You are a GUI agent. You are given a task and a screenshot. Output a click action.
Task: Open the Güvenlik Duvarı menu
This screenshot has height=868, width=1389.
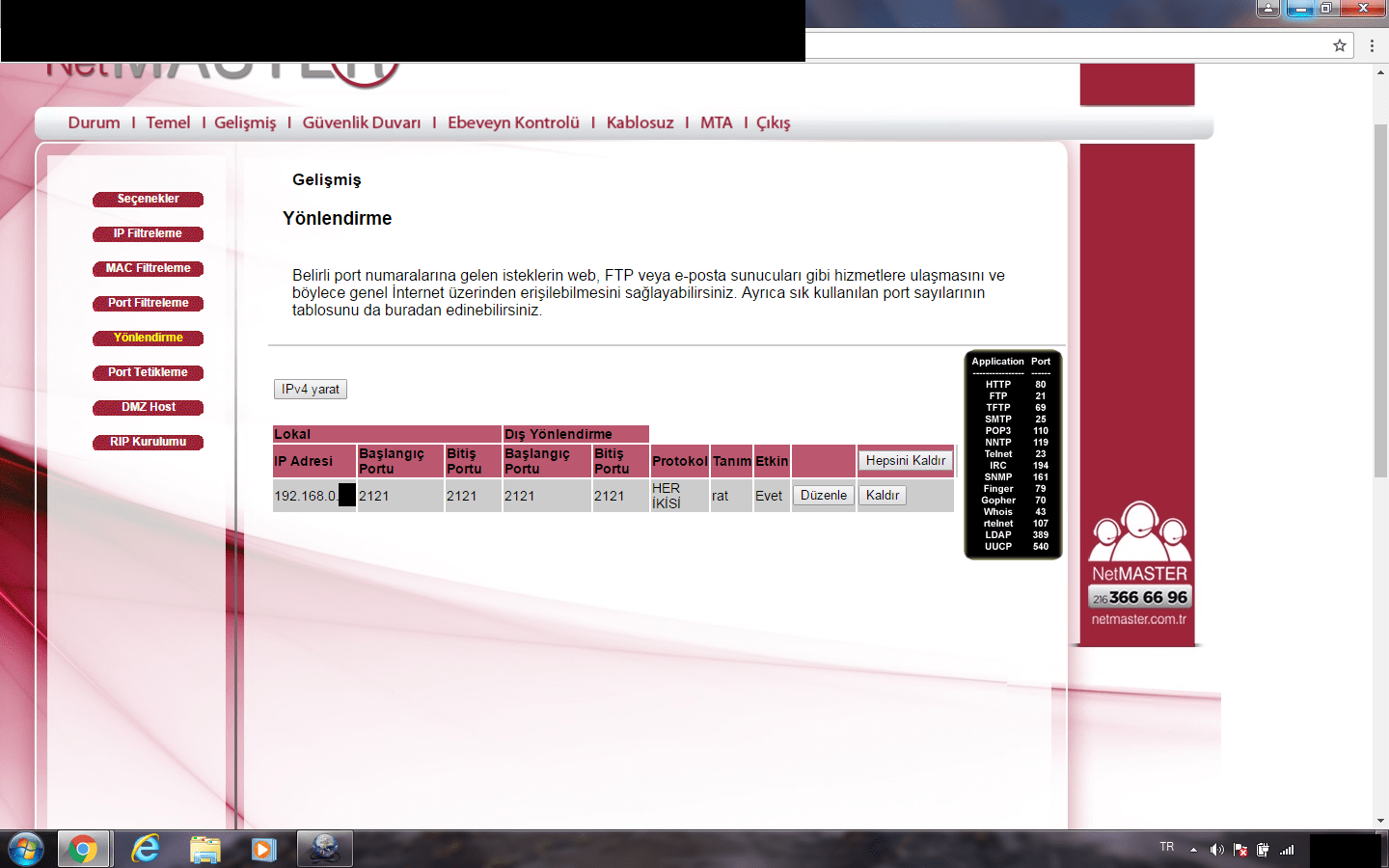[x=362, y=122]
